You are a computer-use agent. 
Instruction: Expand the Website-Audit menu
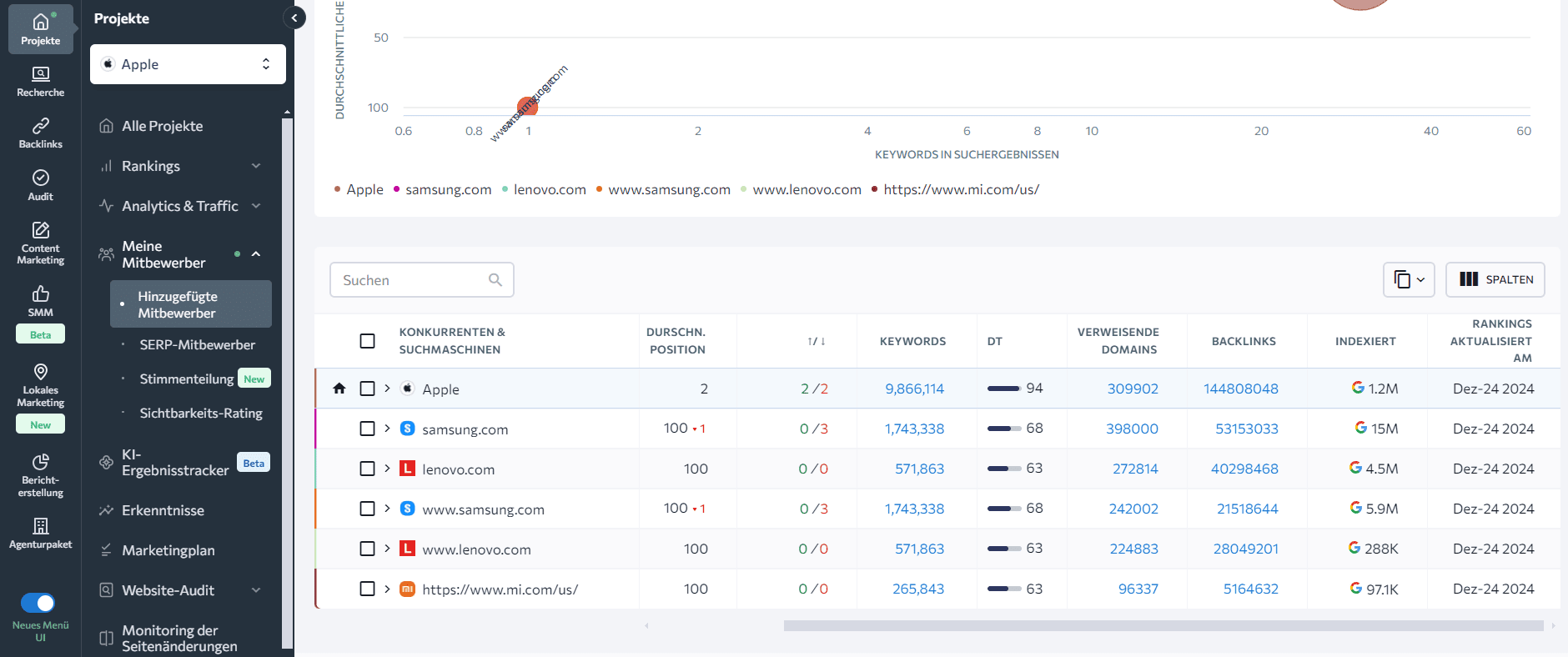pos(256,590)
